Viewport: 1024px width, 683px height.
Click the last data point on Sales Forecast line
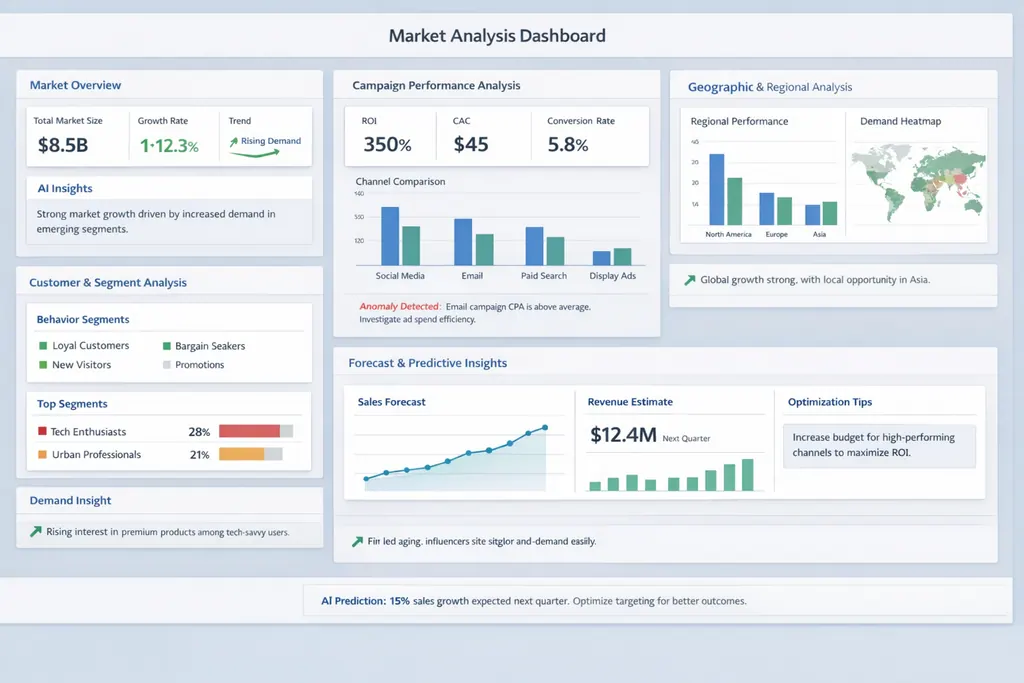click(x=545, y=428)
